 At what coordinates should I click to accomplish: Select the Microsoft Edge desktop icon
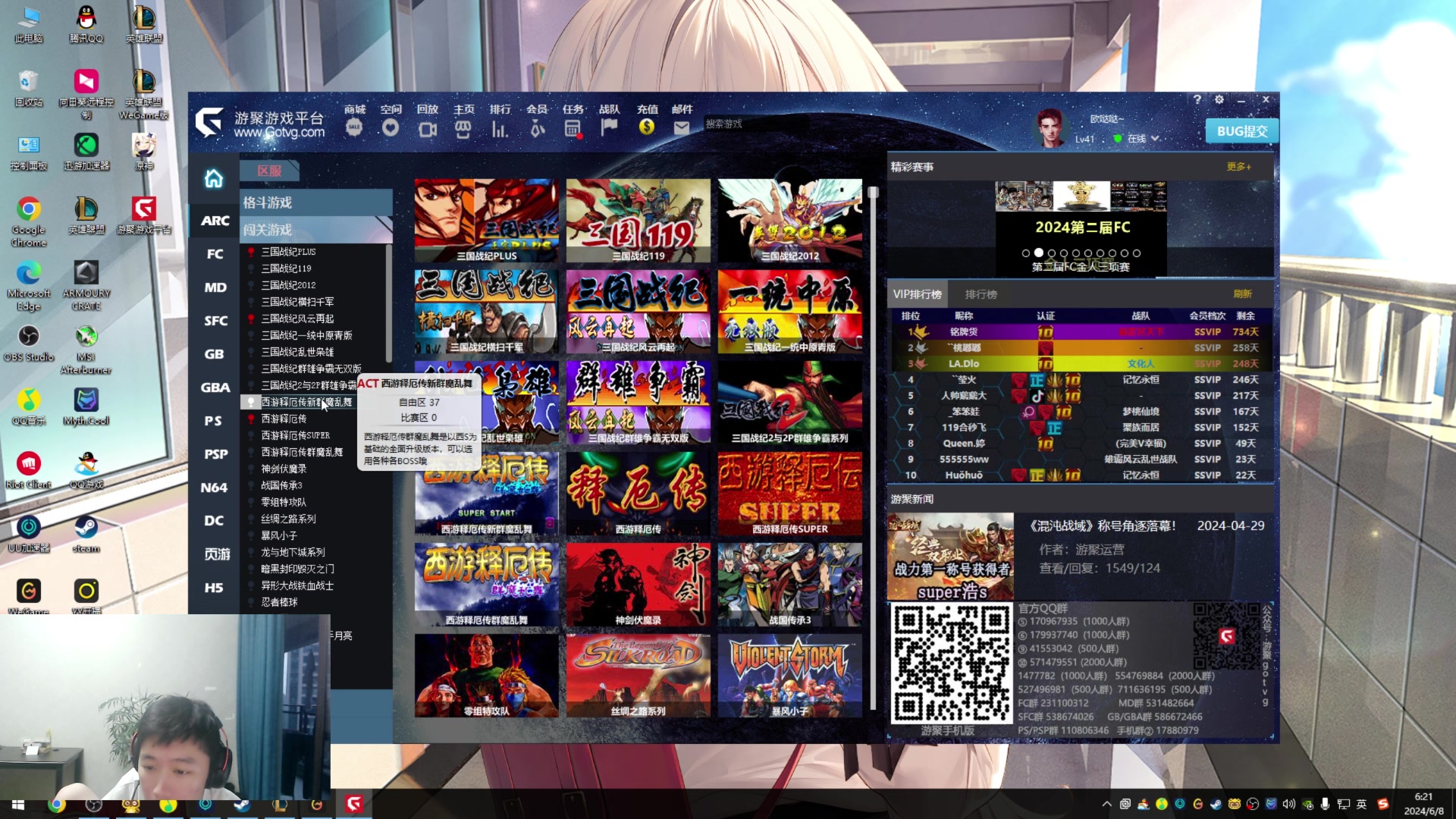pyautogui.click(x=29, y=286)
